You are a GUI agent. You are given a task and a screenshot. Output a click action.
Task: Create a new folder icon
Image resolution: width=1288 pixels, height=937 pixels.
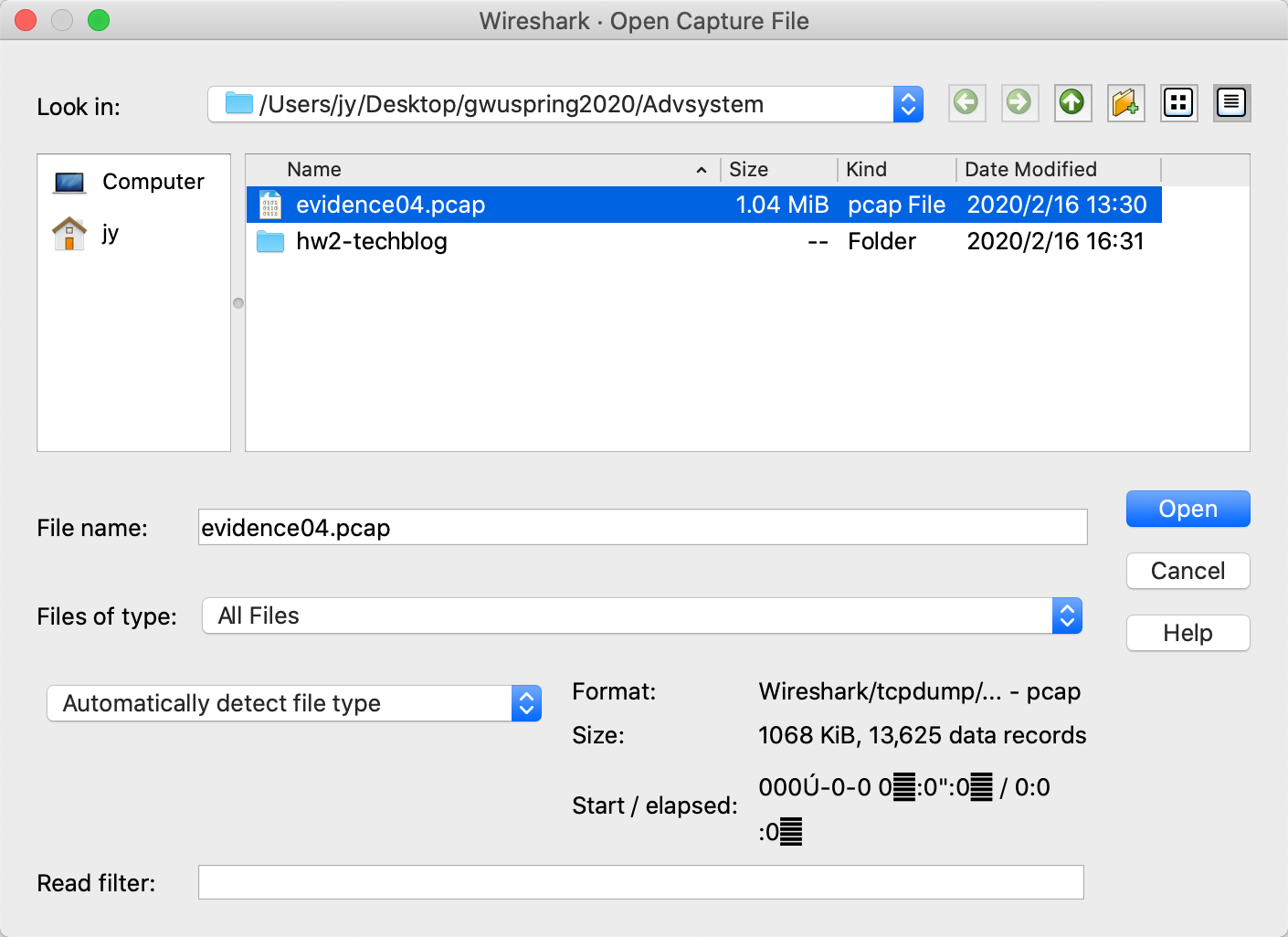[x=1125, y=102]
